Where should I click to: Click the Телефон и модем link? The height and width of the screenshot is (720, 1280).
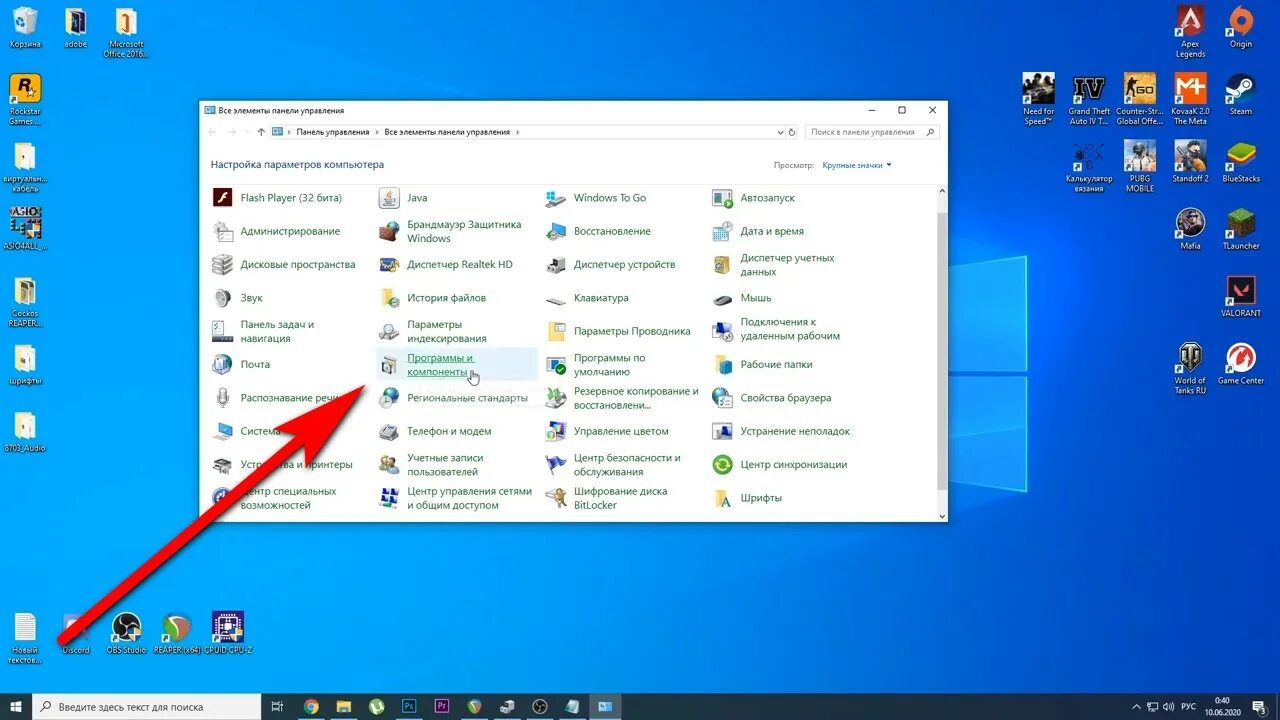(449, 431)
